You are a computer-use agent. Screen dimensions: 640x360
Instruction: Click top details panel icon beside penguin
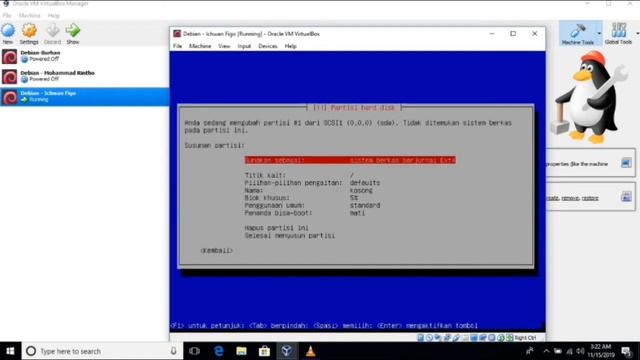tap(626, 163)
